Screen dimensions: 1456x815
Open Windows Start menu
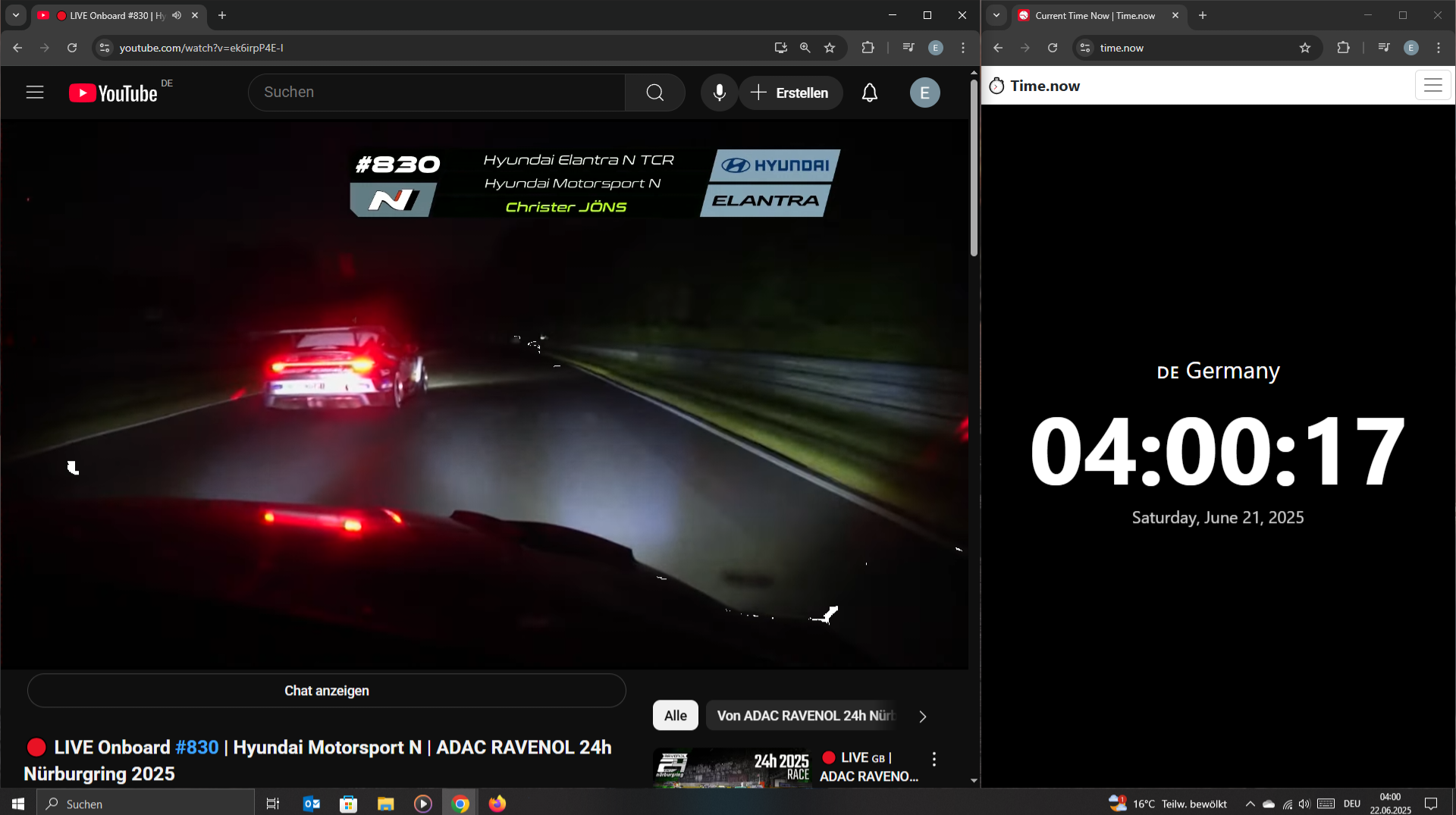[18, 804]
